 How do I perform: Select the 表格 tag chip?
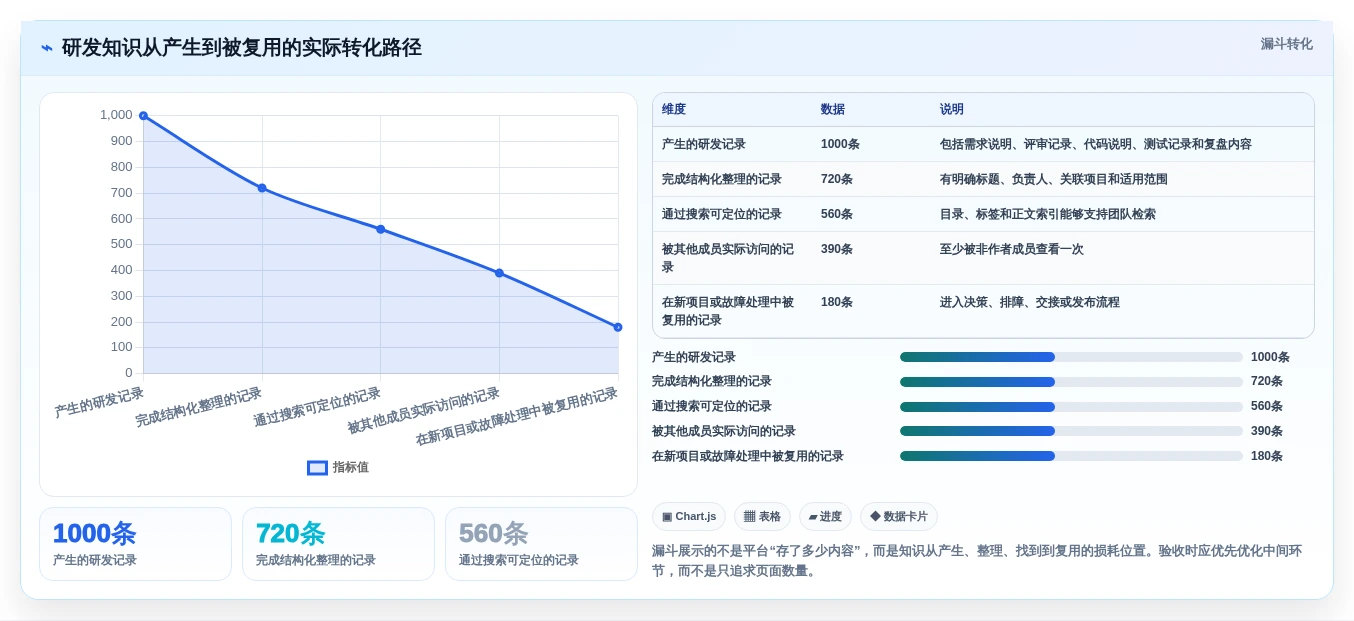[x=762, y=517]
